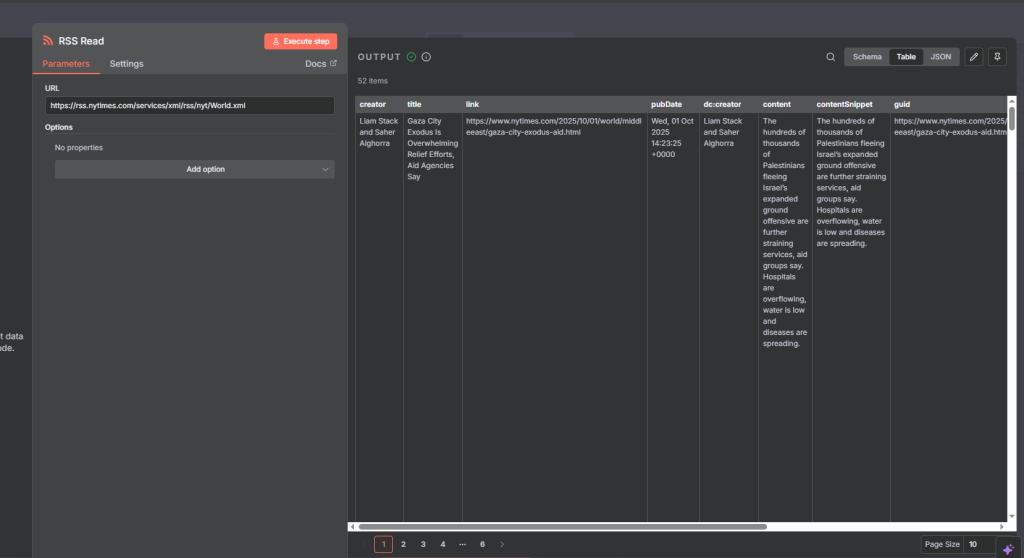
Task: Click the pencil edit output icon
Action: pyautogui.click(x=973, y=57)
